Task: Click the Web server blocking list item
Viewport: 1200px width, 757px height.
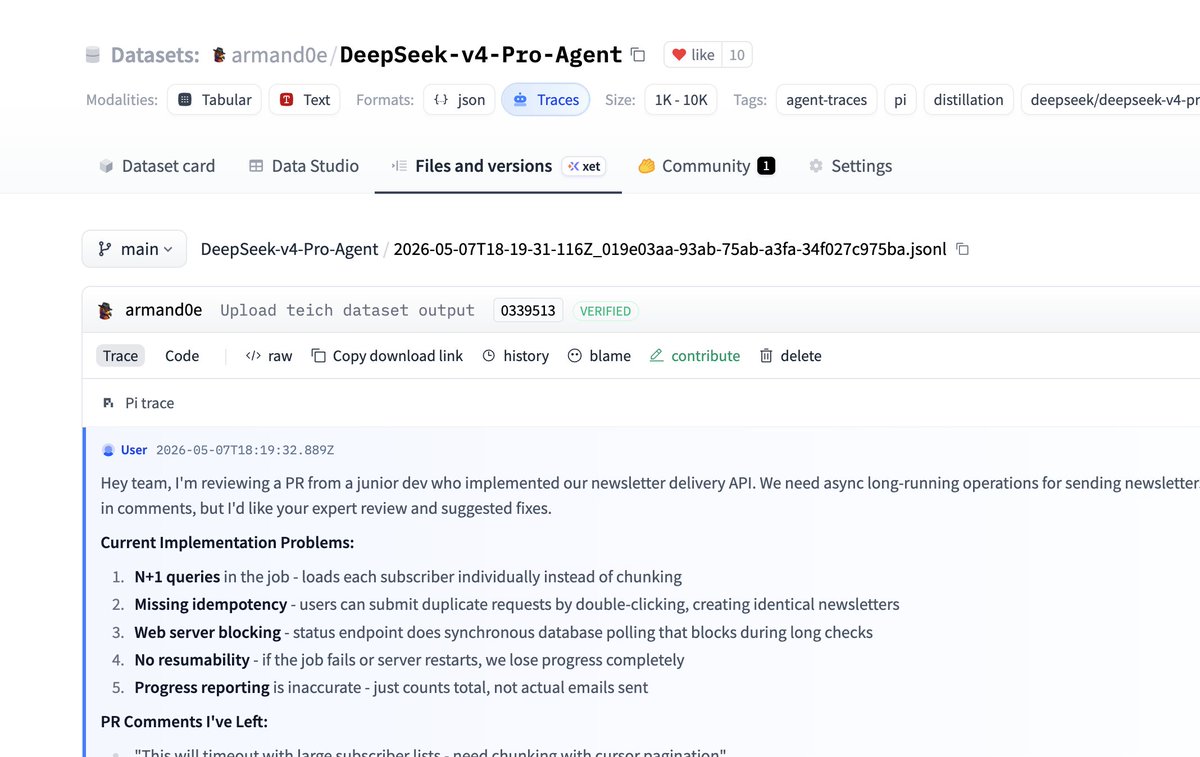Action: point(504,632)
